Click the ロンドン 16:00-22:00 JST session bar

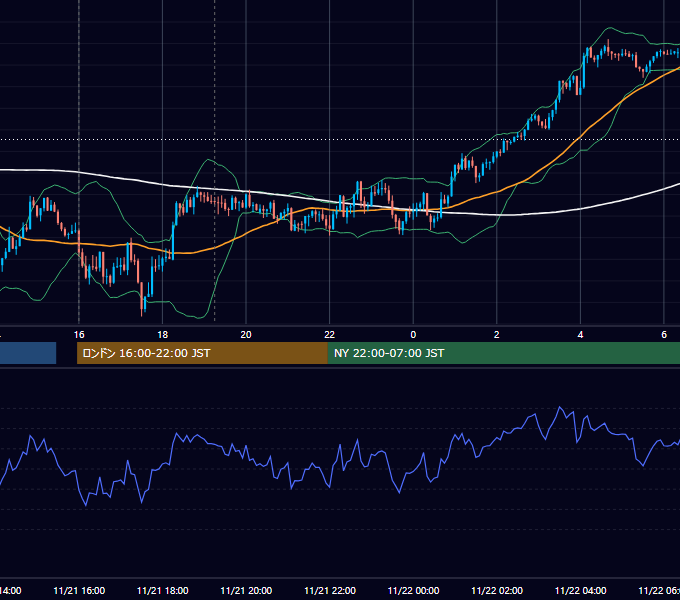(202, 353)
